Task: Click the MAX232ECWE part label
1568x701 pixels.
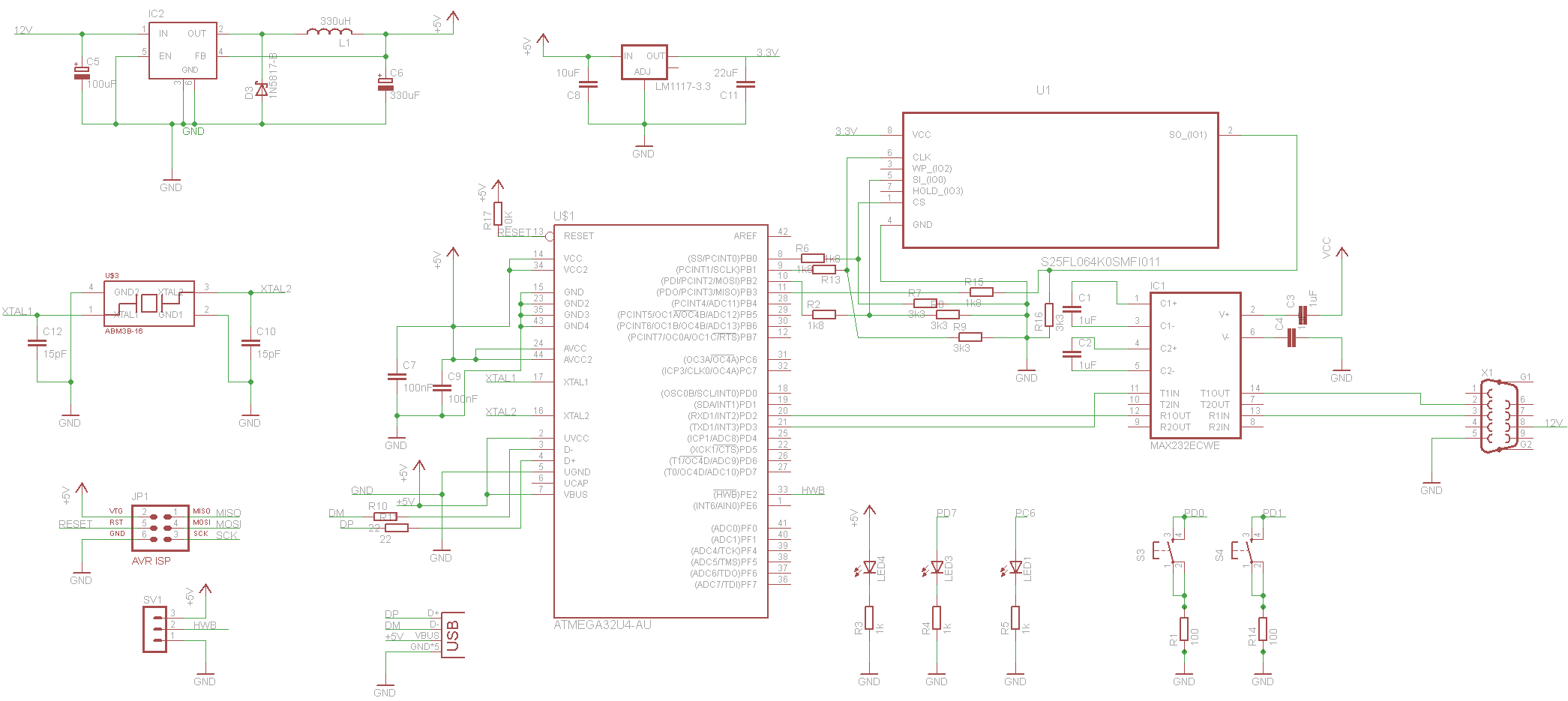Action: (1185, 445)
